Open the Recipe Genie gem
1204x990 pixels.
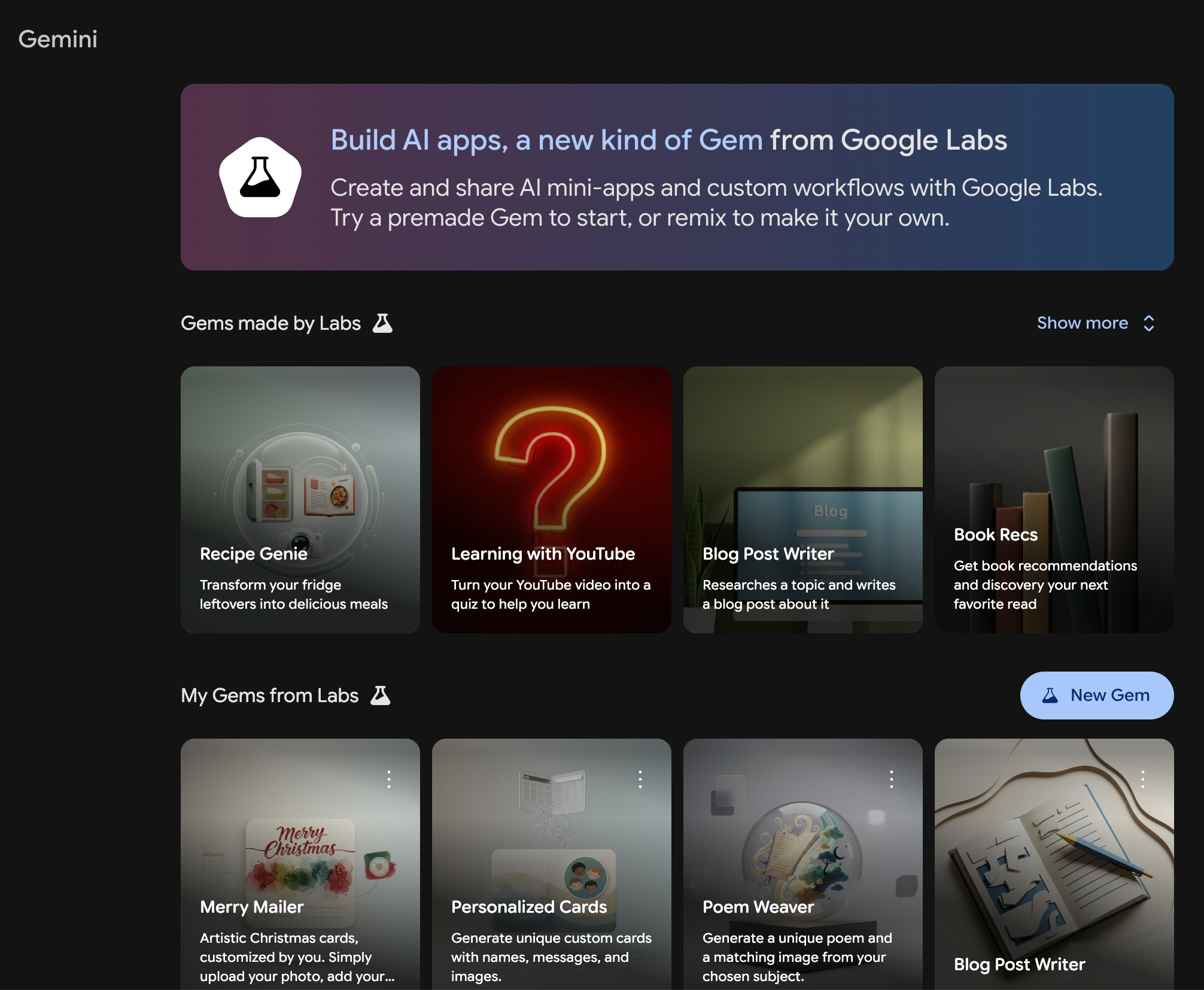coord(300,499)
